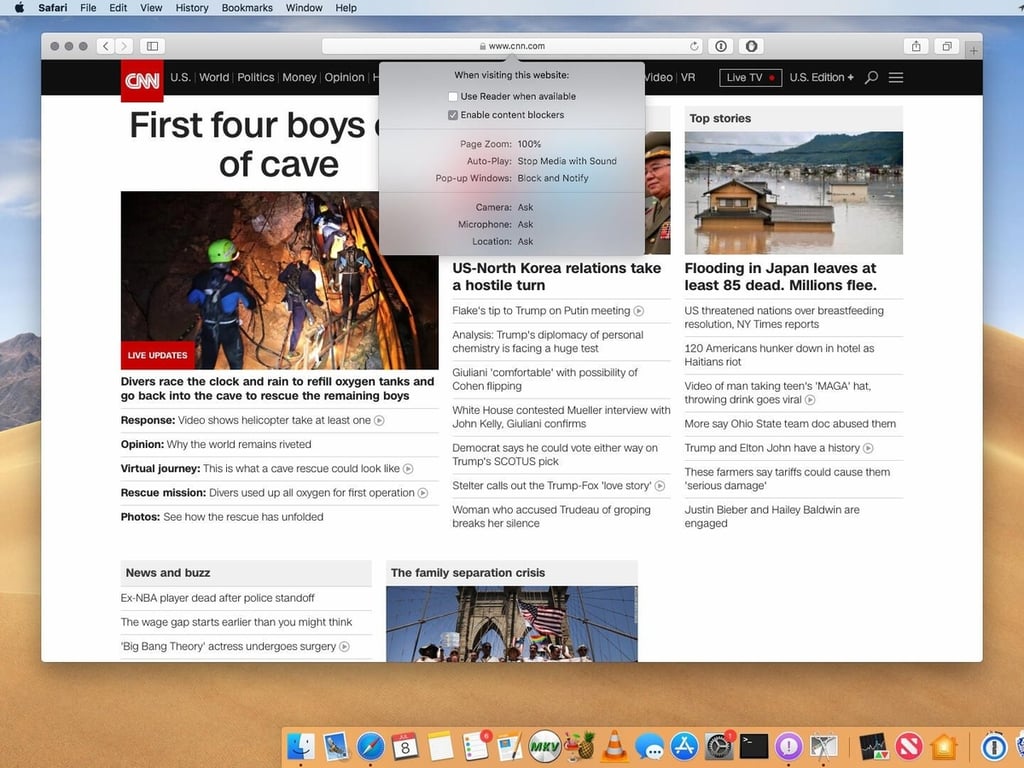Open the Japan flooding house photo

point(793,193)
